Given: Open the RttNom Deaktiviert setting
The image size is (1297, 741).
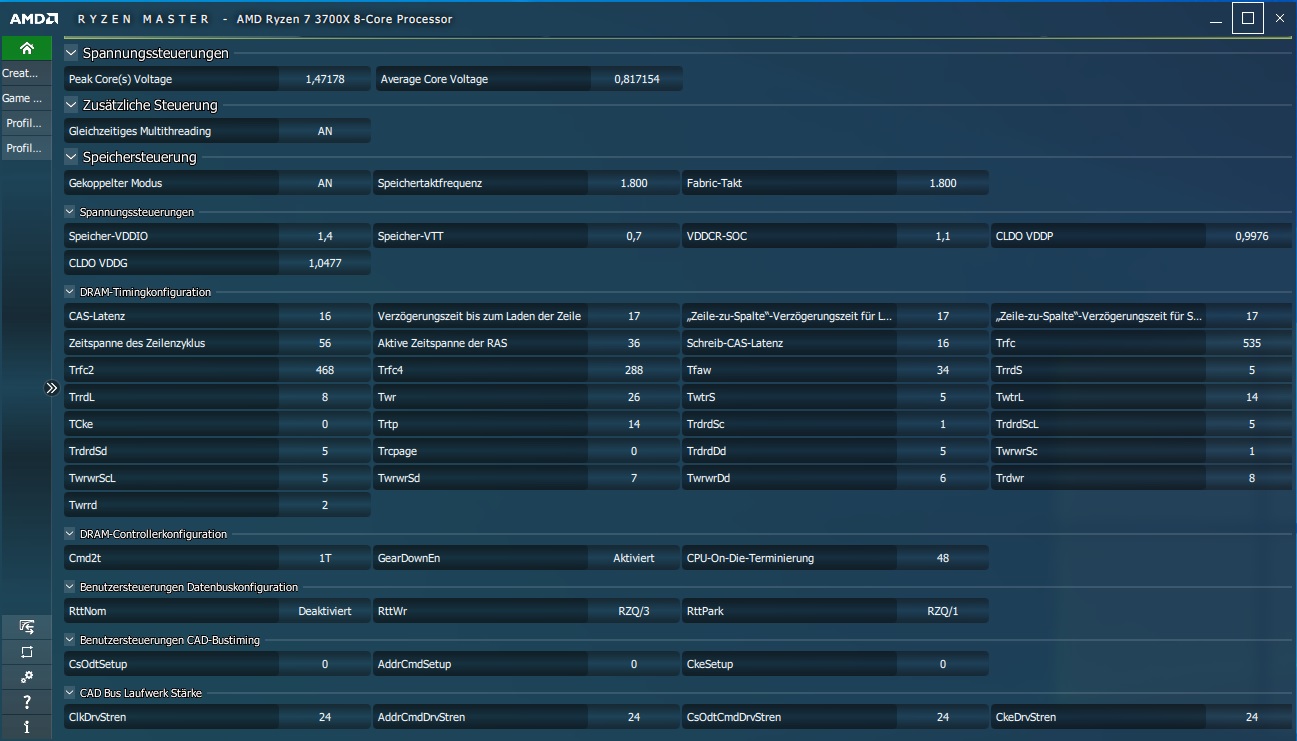Looking at the screenshot, I should click(325, 611).
